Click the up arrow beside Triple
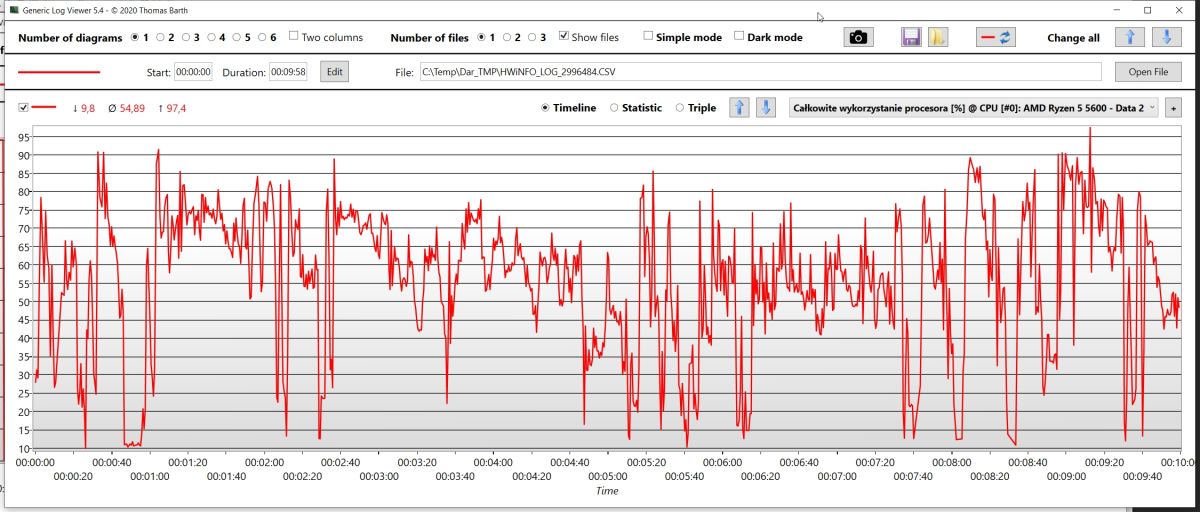This screenshot has width=1200, height=512. coord(739,107)
